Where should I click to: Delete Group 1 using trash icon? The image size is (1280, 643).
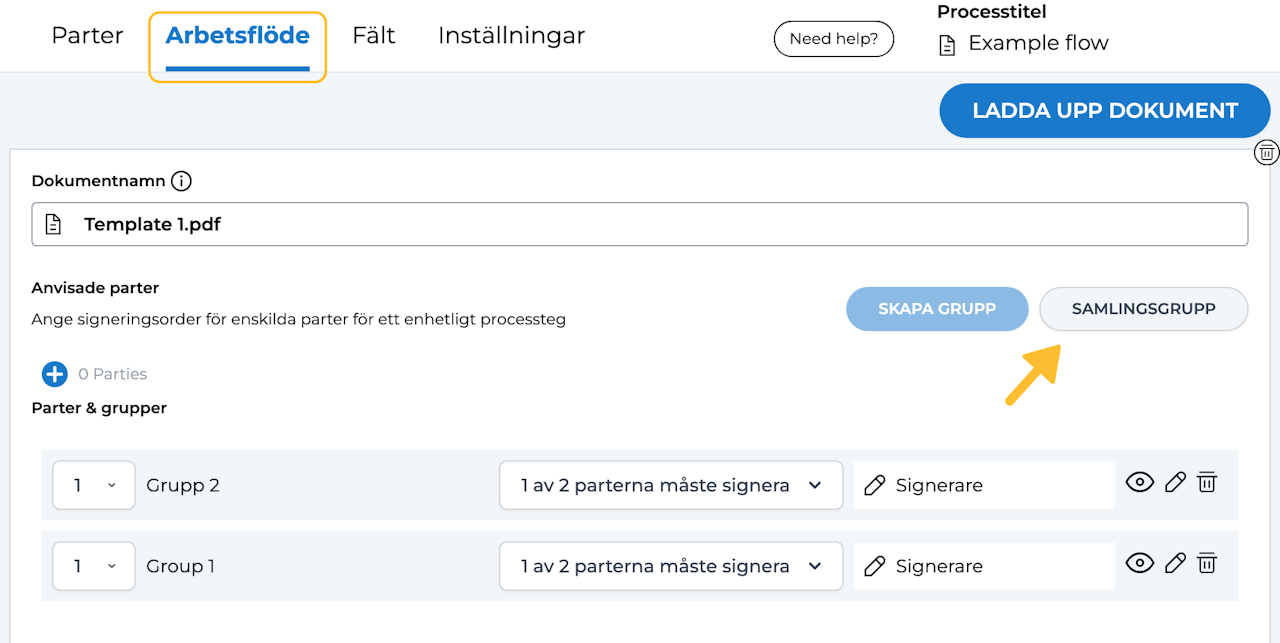tap(1207, 564)
